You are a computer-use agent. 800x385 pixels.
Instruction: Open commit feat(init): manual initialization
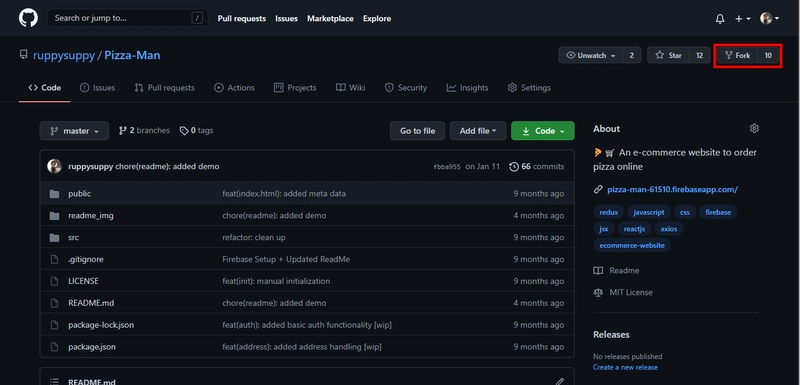pos(276,281)
